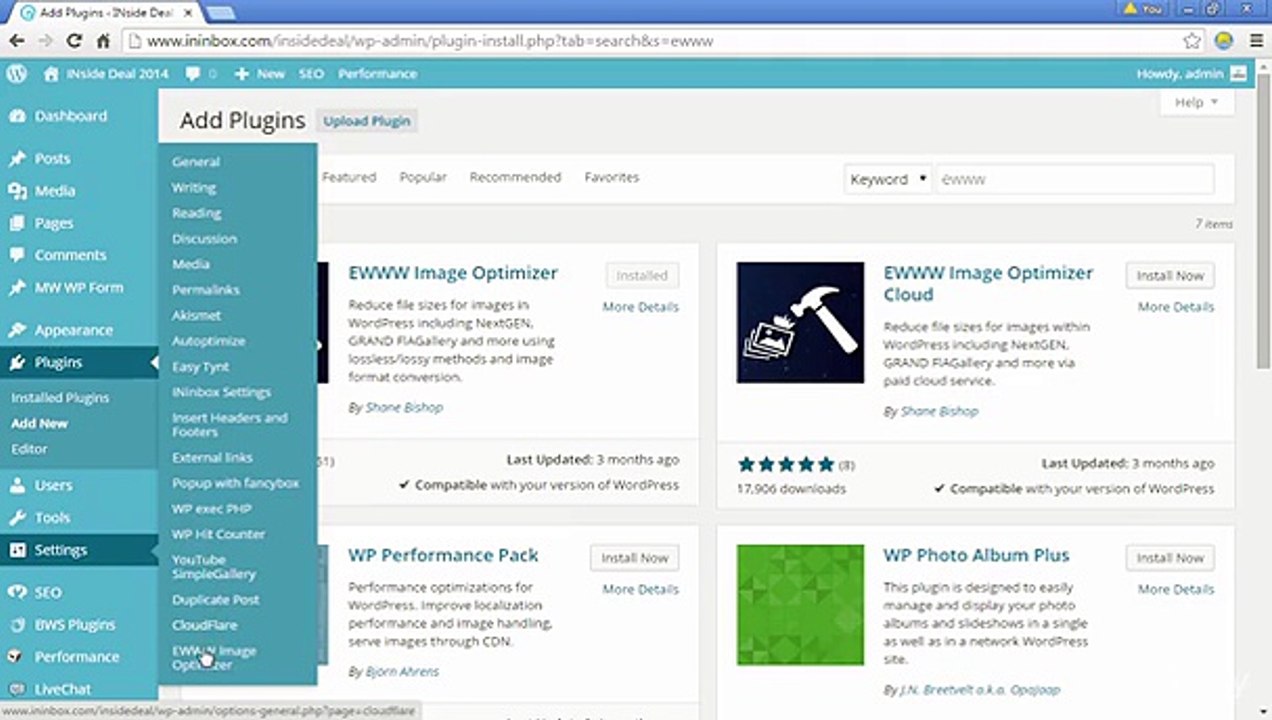Open INside Deal 2014 site link
Viewport: 1272px width, 720px height.
[106, 74]
